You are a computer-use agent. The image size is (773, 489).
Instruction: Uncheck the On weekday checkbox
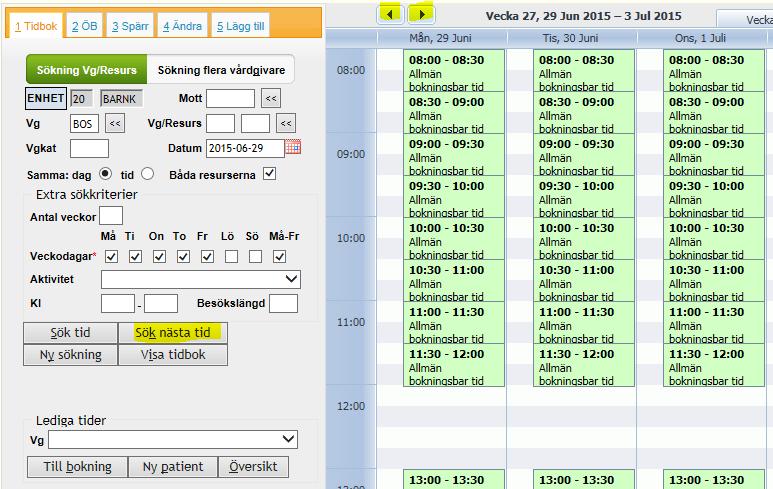(159, 256)
